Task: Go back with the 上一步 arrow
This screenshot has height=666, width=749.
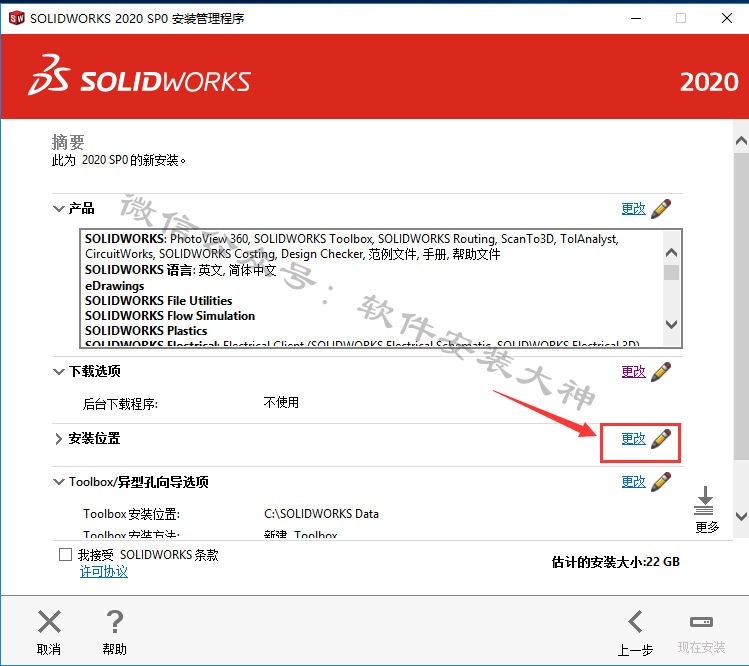Action: click(x=635, y=622)
